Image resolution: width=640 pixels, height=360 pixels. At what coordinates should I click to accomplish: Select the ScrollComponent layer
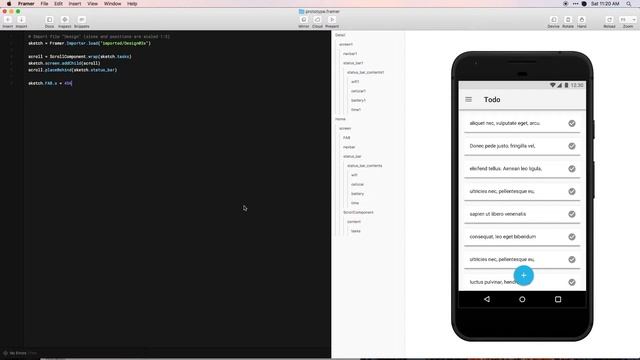click(x=358, y=213)
